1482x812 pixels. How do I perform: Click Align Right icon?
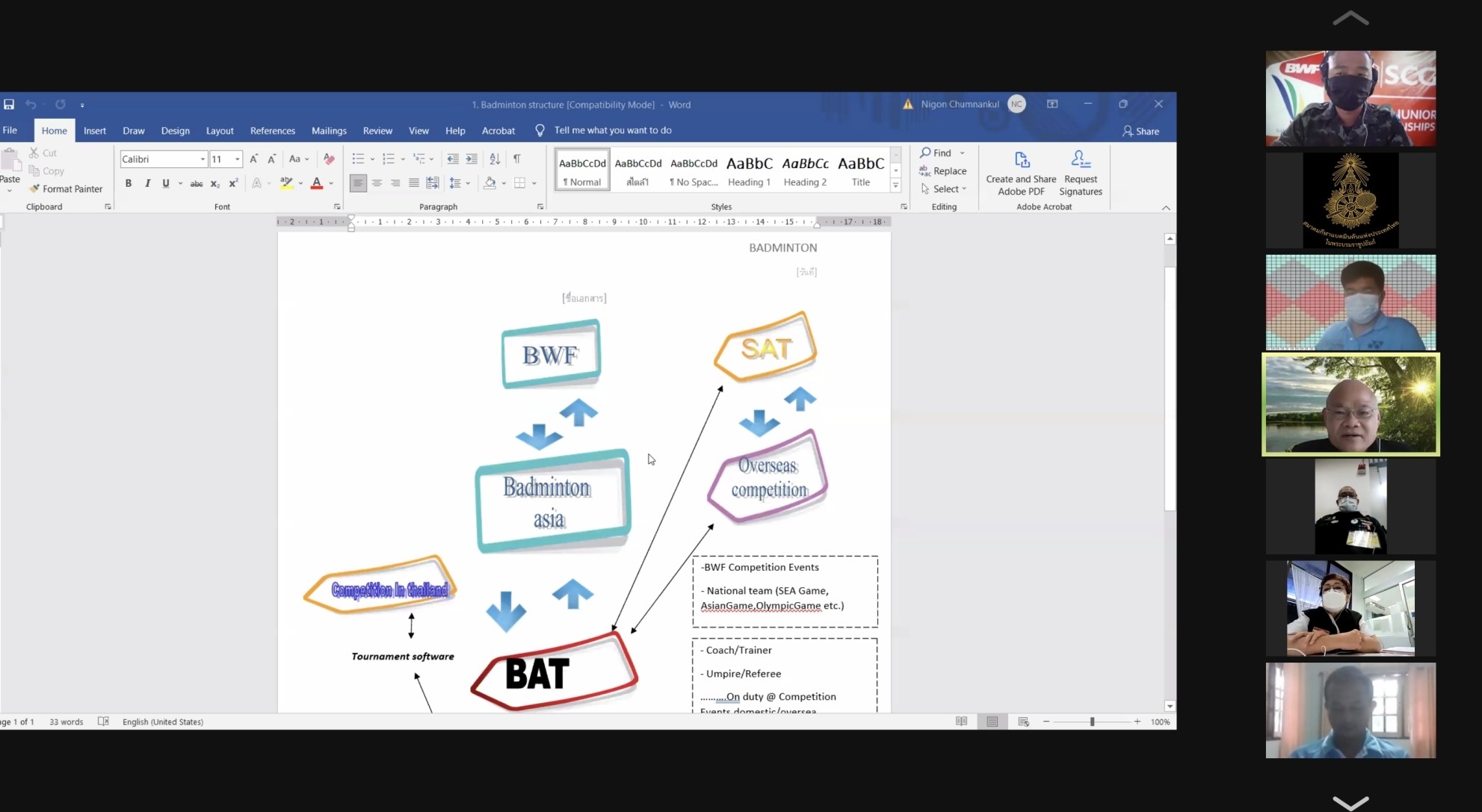coord(395,183)
